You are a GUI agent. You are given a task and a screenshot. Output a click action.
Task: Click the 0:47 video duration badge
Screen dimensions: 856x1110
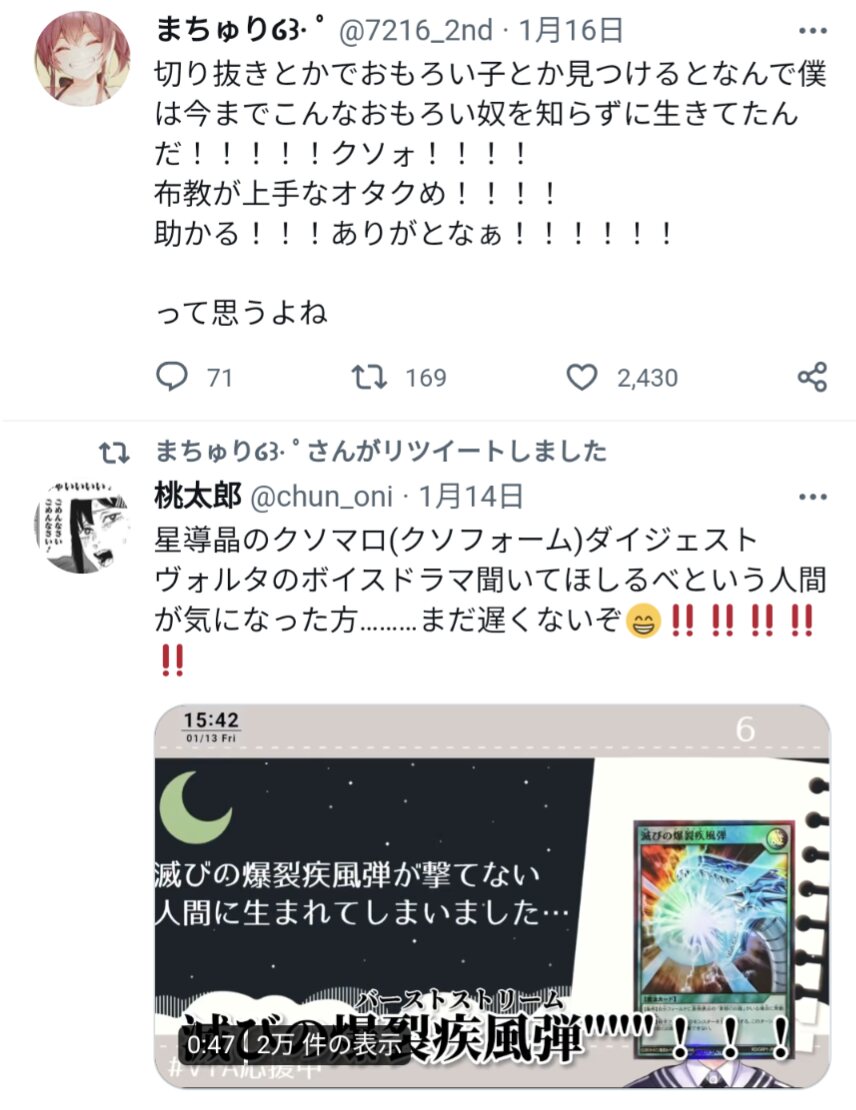(210, 1044)
